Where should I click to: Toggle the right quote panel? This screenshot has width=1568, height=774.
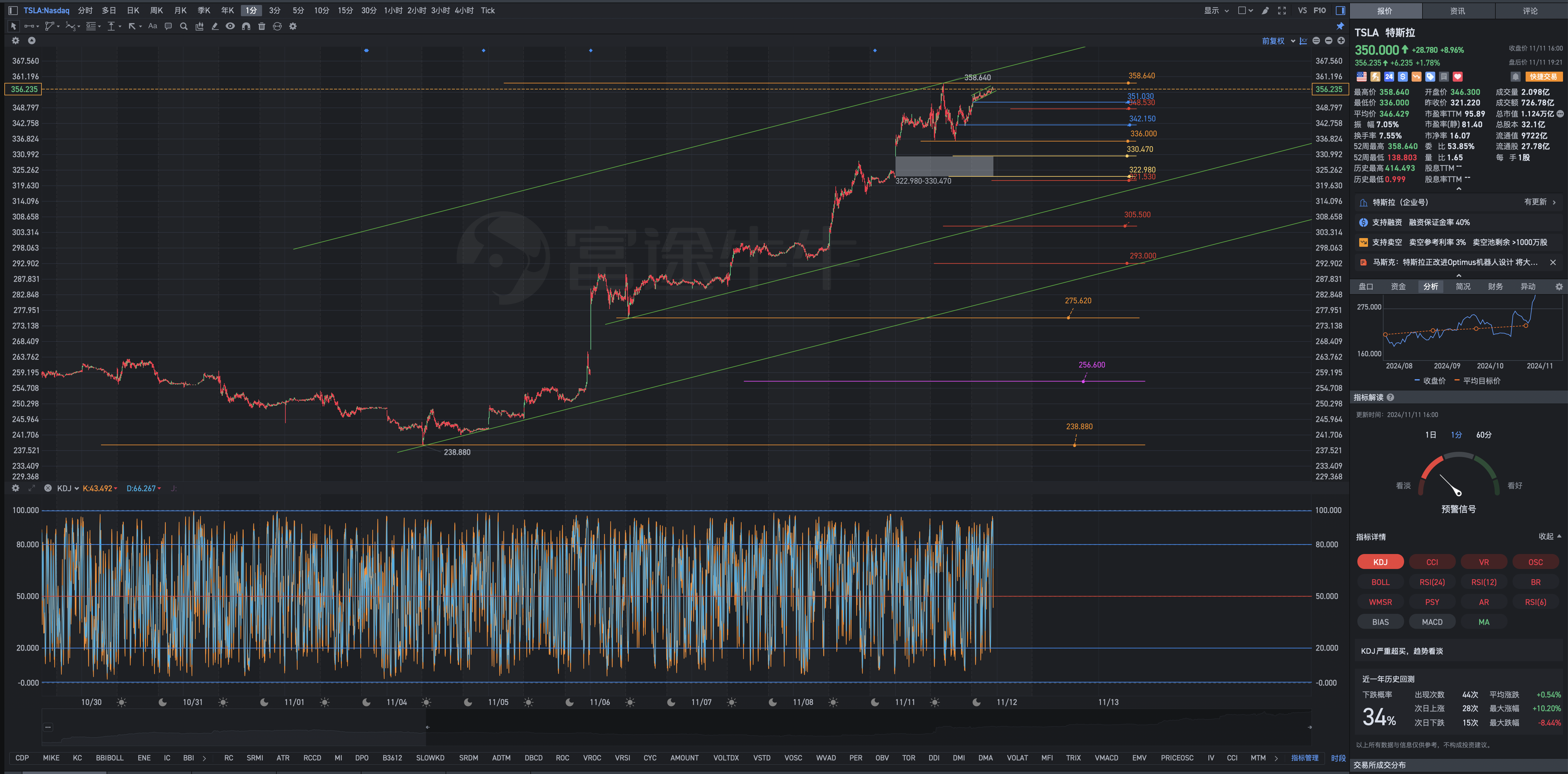pyautogui.click(x=1340, y=10)
